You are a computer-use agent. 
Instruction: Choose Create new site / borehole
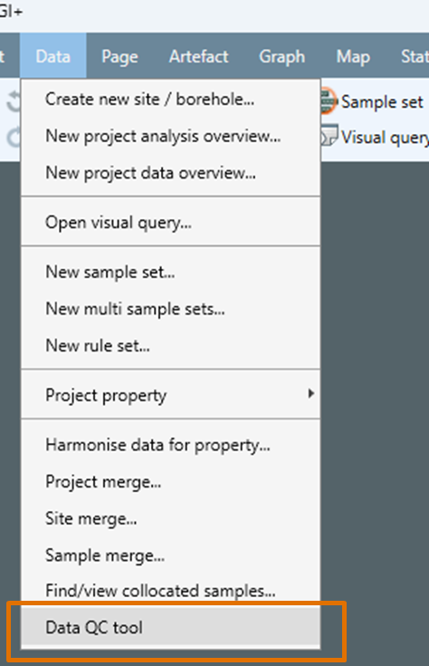click(171, 99)
